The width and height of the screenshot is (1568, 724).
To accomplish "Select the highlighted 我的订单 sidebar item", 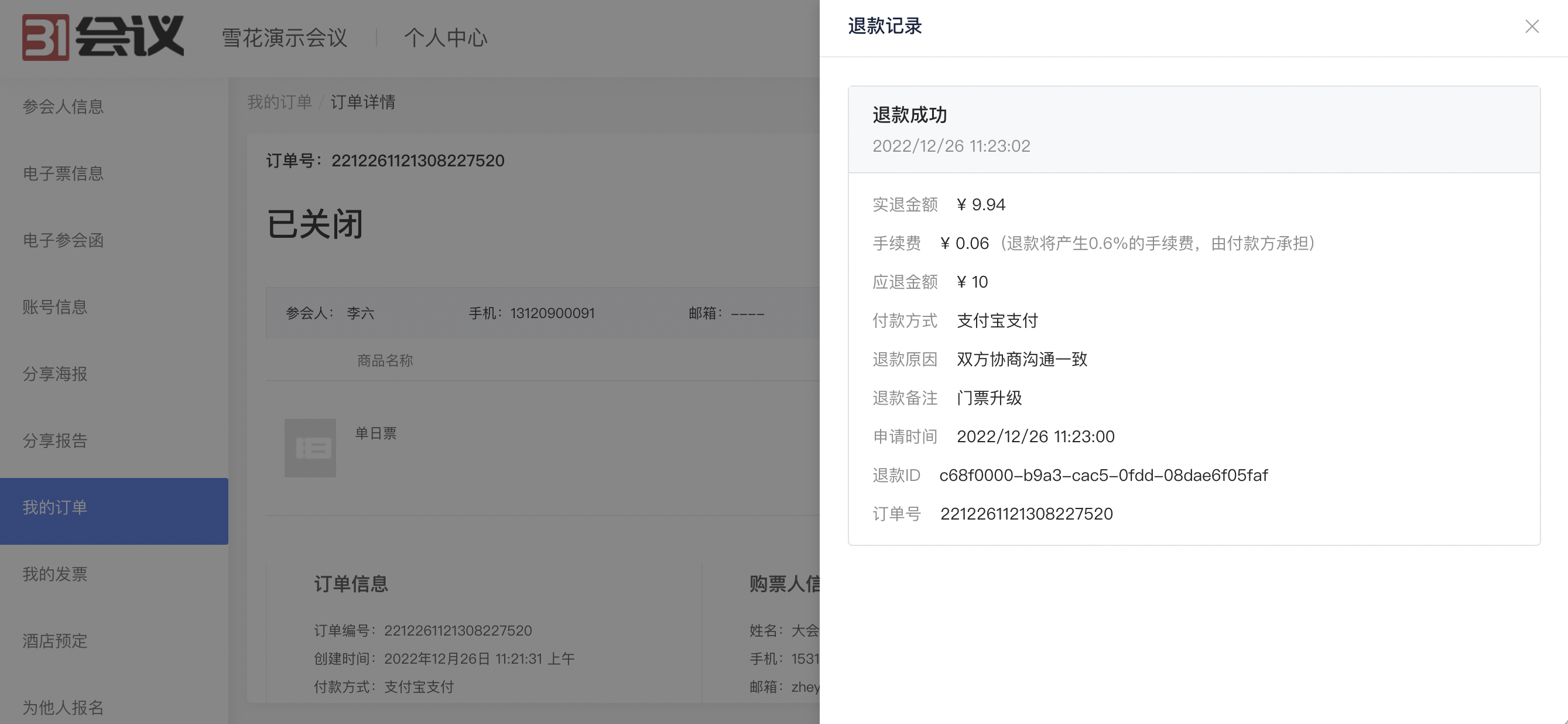I will point(114,511).
